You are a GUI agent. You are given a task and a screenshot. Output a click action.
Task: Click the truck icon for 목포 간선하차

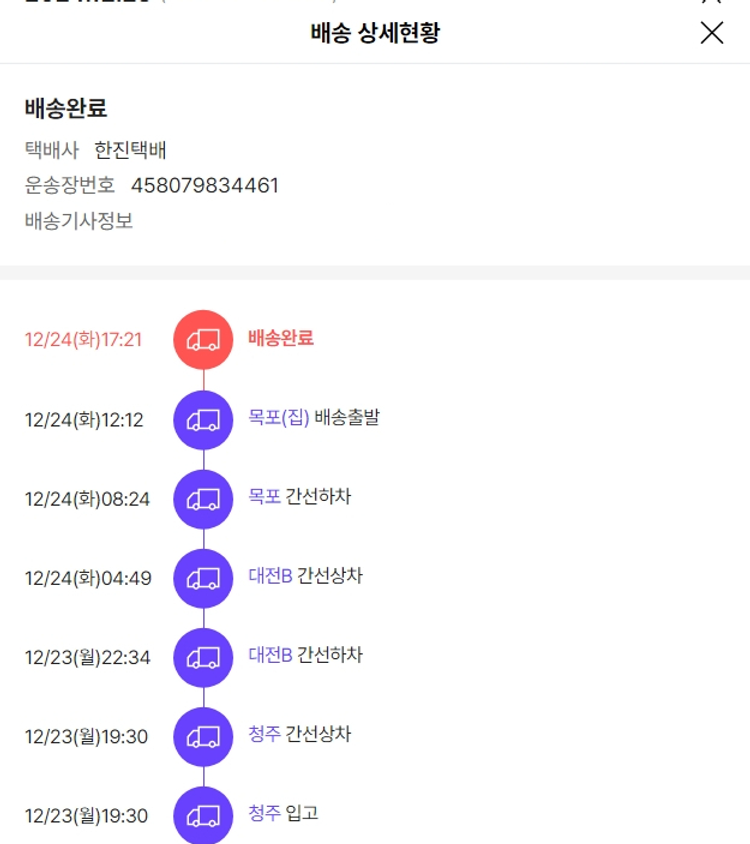(x=203, y=498)
